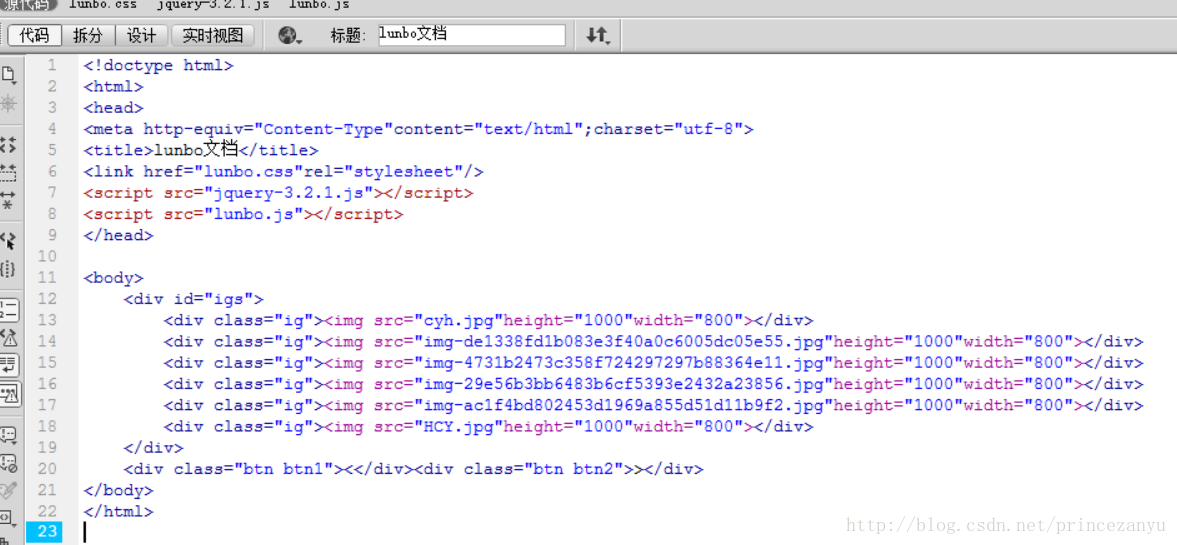This screenshot has width=1177, height=545.
Task: Select the 源代码 source code tab
Action: pos(27,5)
